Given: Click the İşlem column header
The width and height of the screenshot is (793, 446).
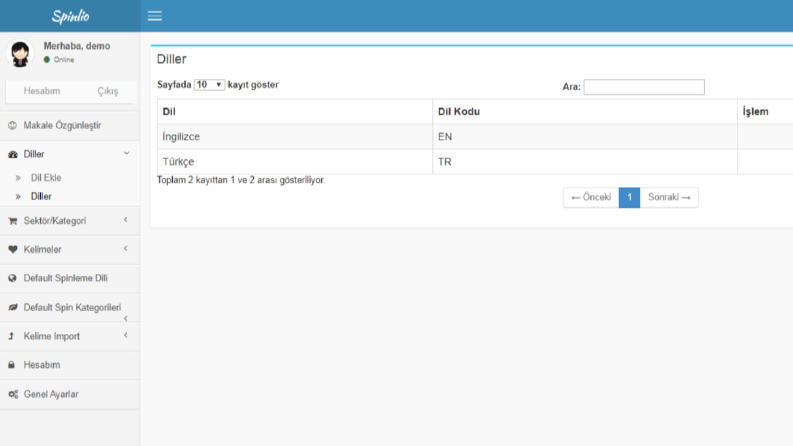Looking at the screenshot, I should pos(765,112).
